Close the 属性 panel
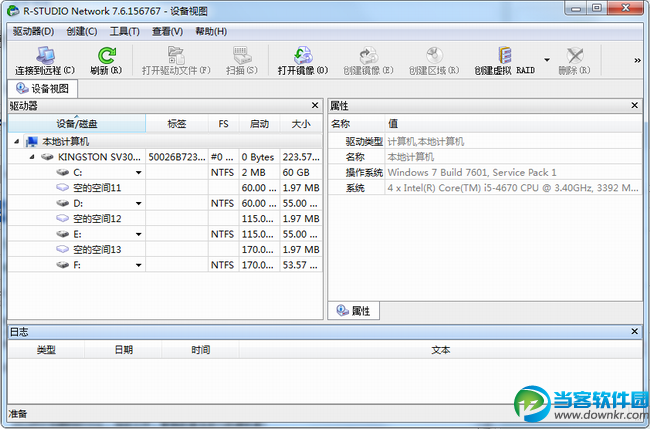 635,105
